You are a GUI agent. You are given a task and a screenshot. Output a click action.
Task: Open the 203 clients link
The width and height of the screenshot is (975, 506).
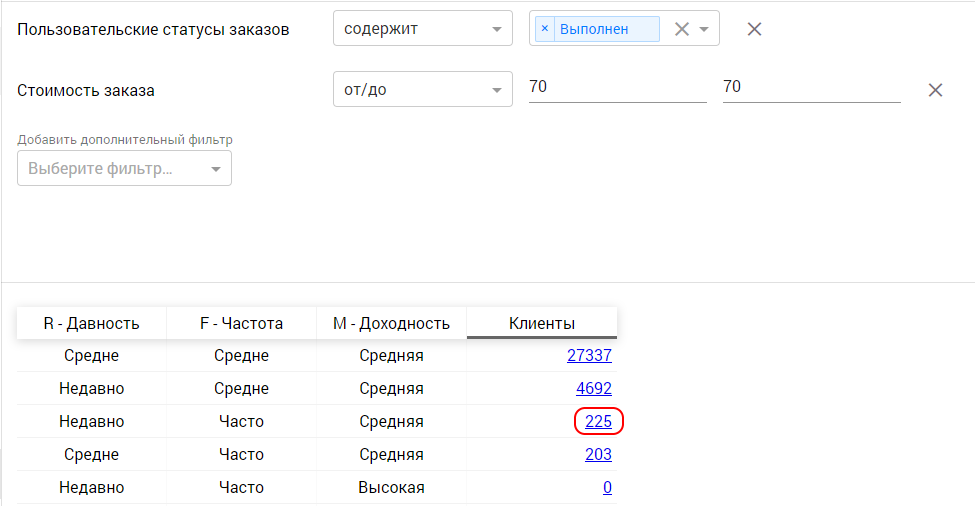point(598,455)
